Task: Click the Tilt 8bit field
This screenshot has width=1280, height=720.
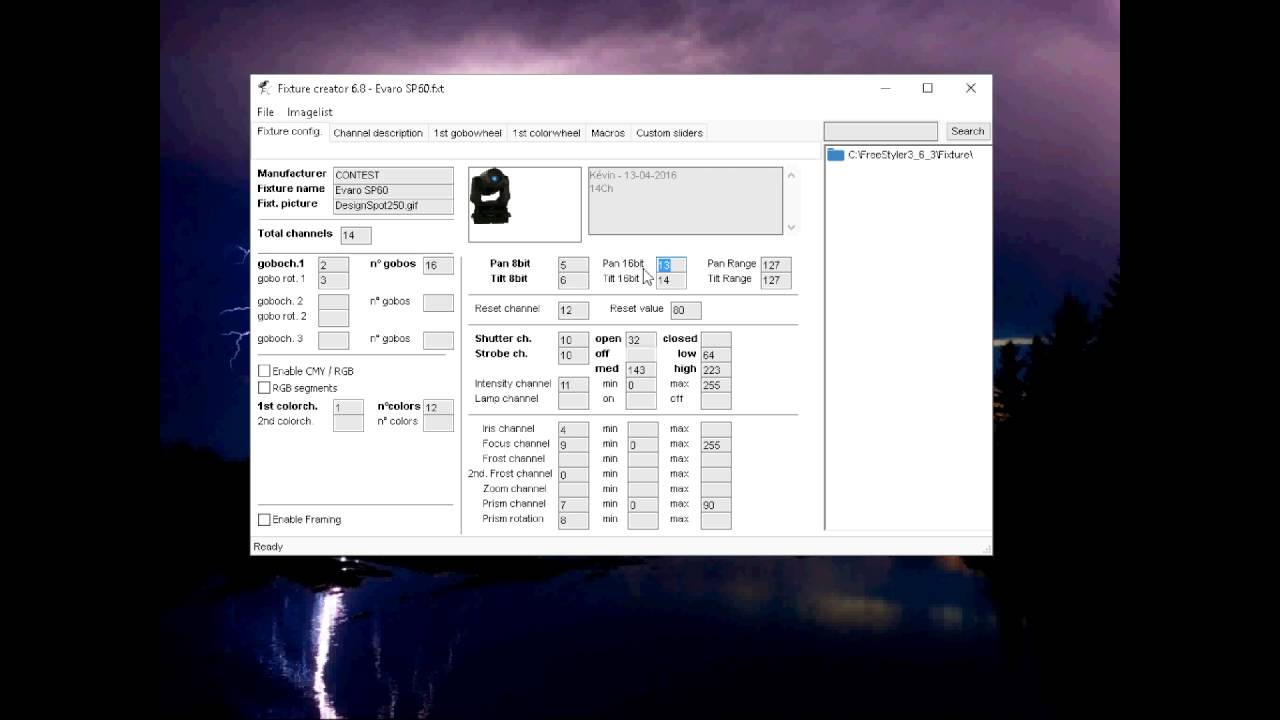Action: tap(573, 281)
